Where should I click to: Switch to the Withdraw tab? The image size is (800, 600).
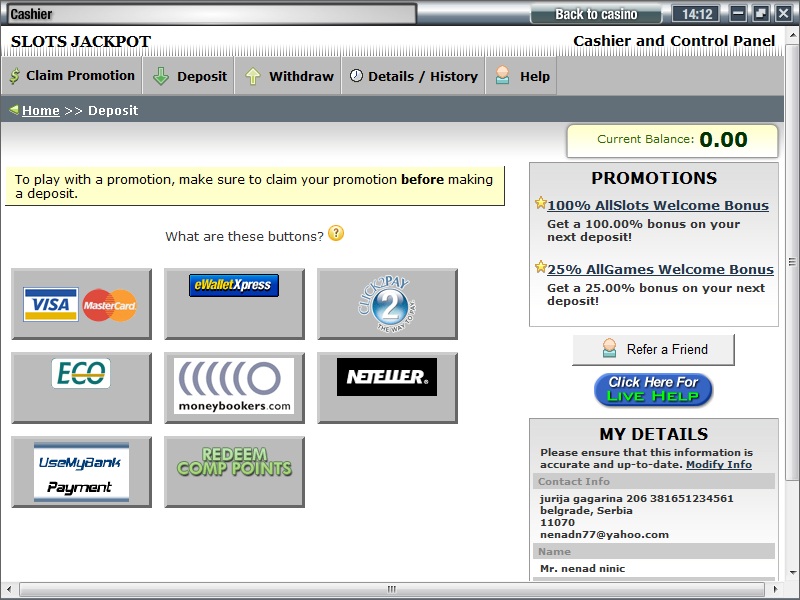coord(290,76)
